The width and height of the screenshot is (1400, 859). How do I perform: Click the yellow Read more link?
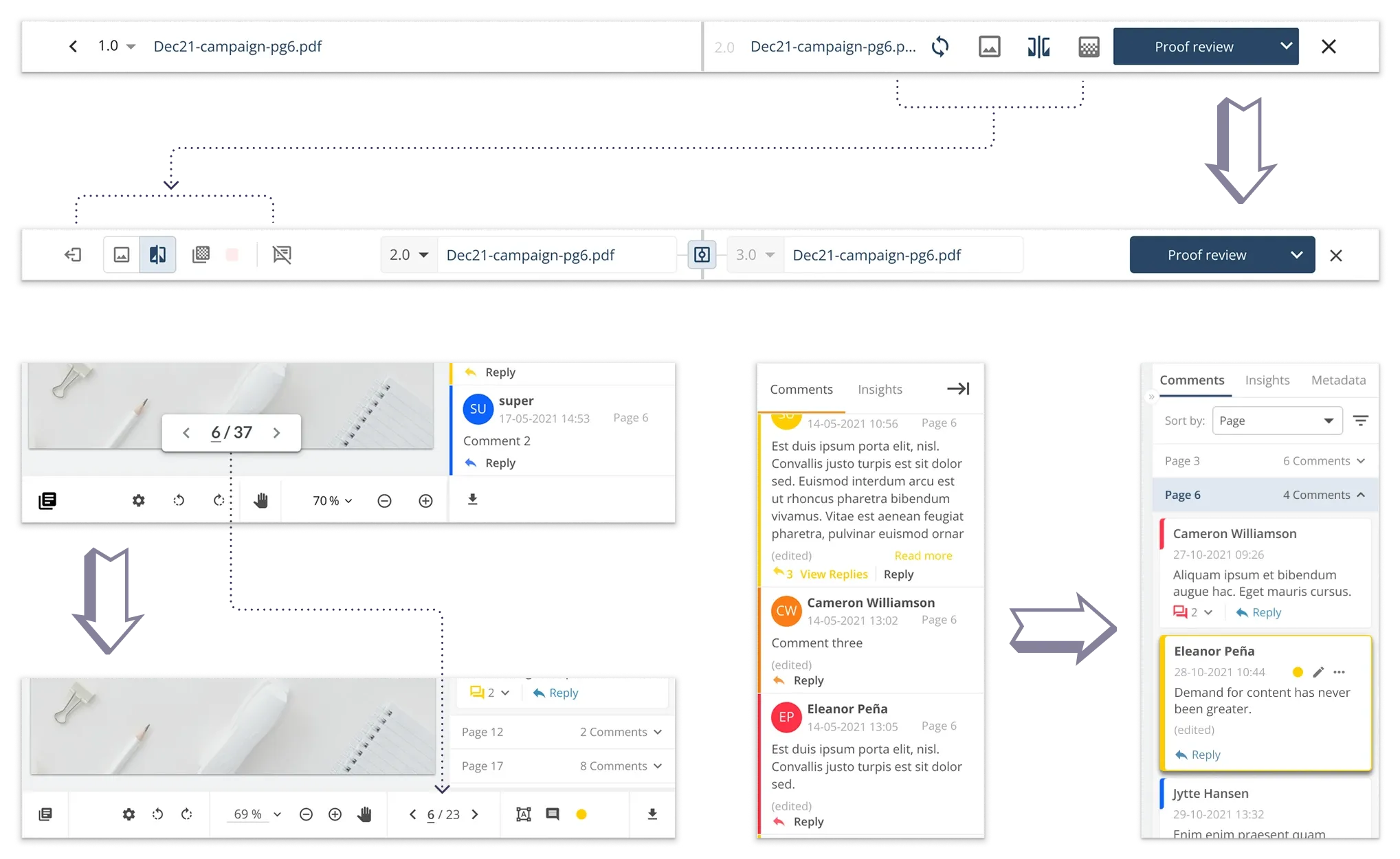pos(923,555)
